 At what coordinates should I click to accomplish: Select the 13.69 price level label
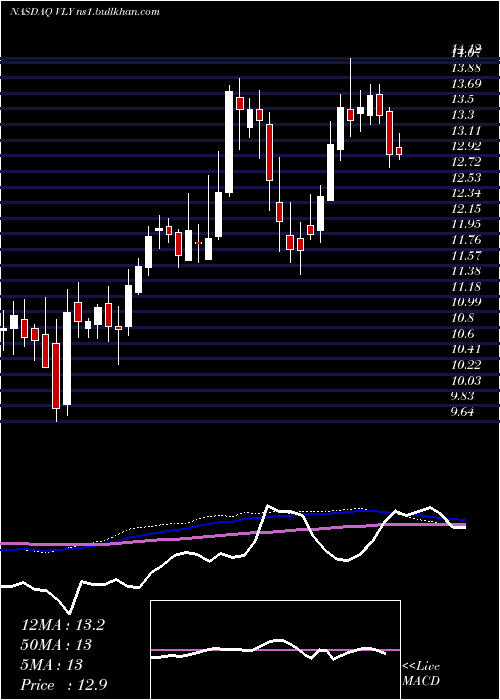[466, 83]
